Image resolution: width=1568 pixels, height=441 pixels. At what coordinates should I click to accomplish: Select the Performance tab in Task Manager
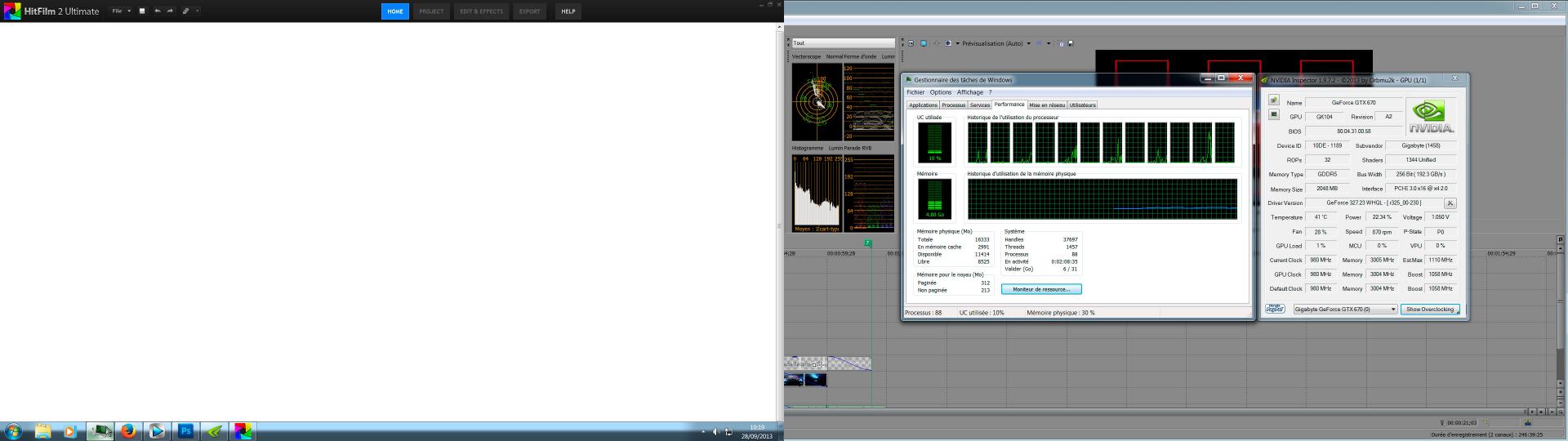point(1009,105)
